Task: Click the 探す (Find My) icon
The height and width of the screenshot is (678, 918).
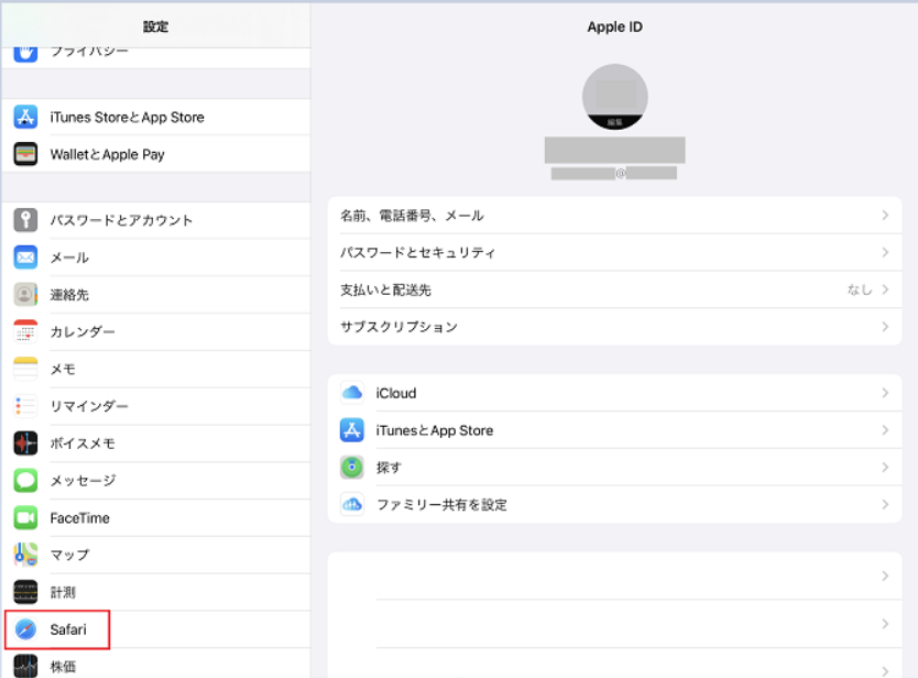Action: [352, 467]
